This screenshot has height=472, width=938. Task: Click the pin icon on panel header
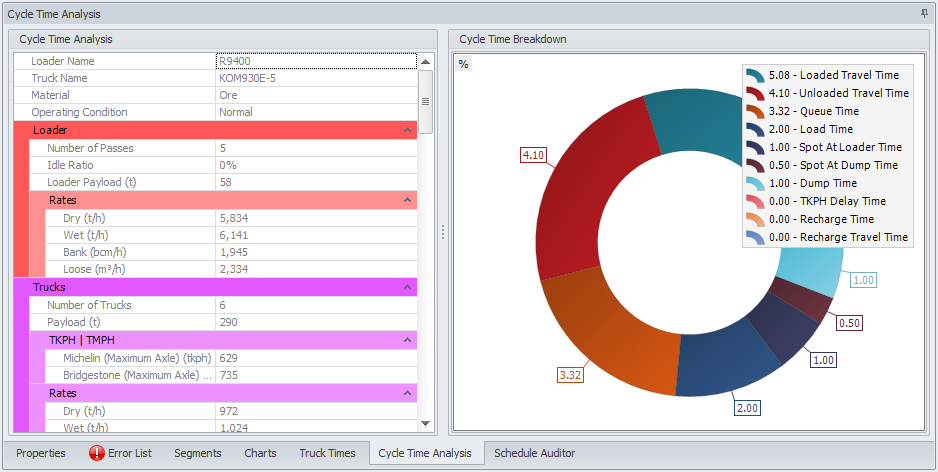tap(923, 14)
